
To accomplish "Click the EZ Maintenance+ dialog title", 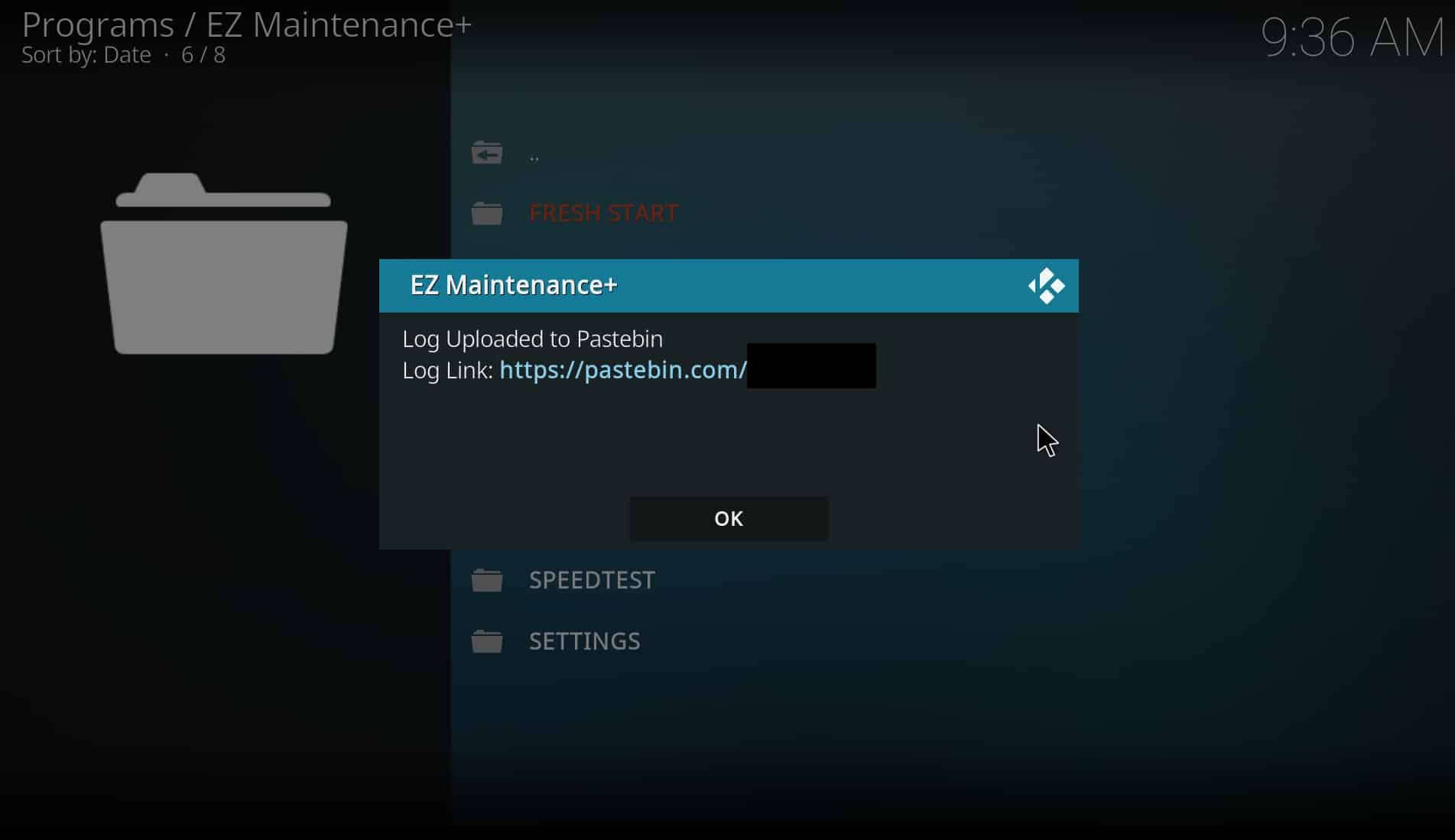I will [514, 285].
